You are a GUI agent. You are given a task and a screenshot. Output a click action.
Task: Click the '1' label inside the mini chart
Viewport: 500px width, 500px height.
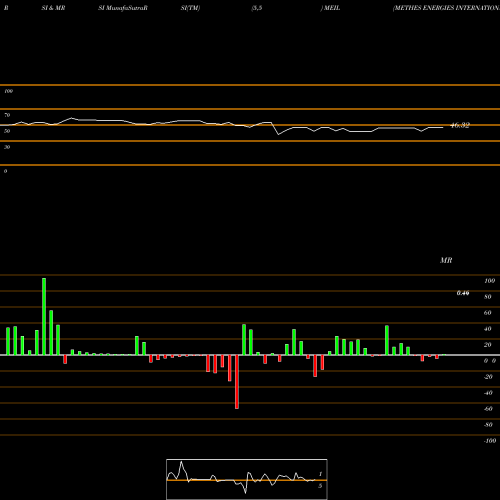tap(320, 474)
